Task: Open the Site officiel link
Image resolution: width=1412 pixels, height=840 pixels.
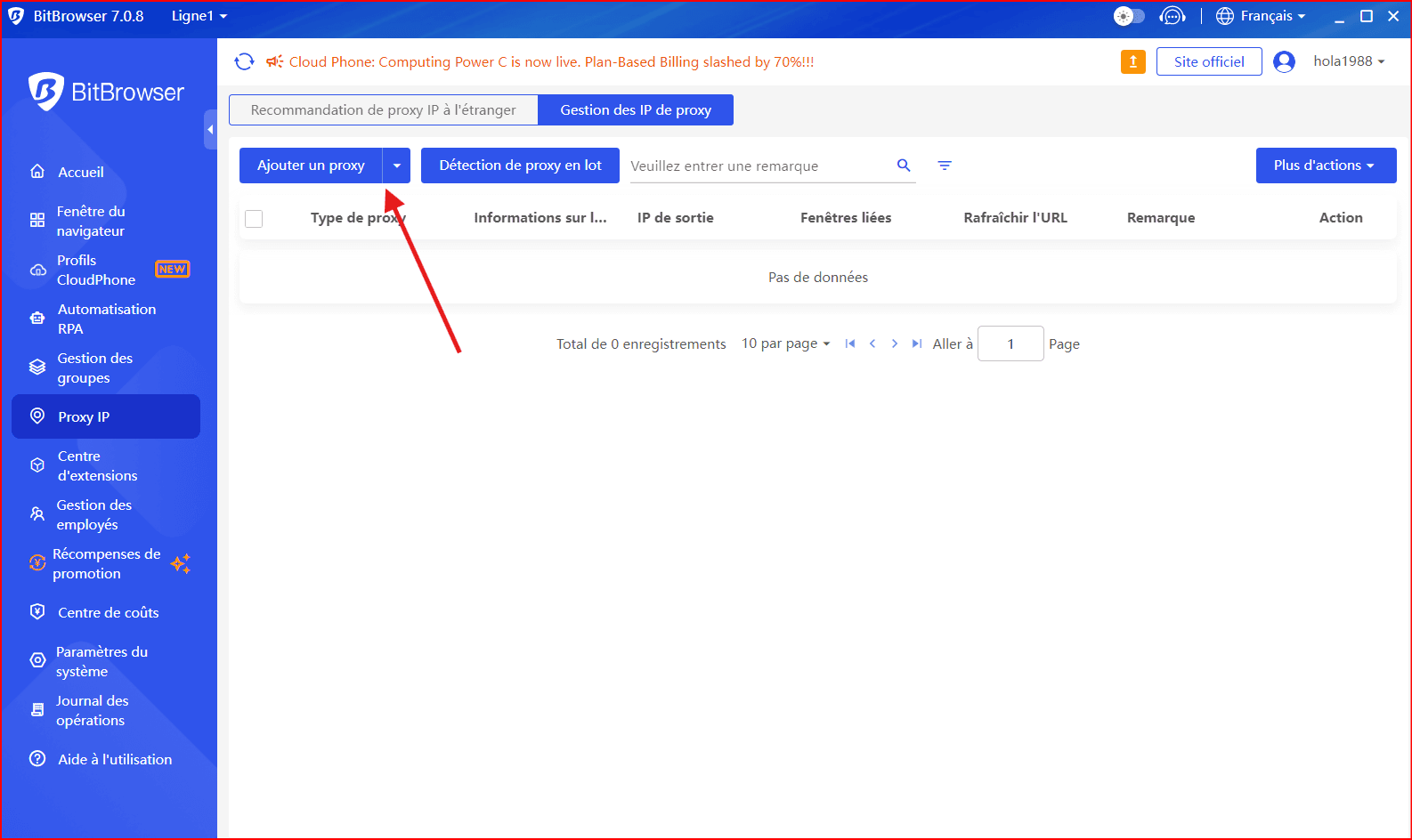Action: click(1208, 61)
